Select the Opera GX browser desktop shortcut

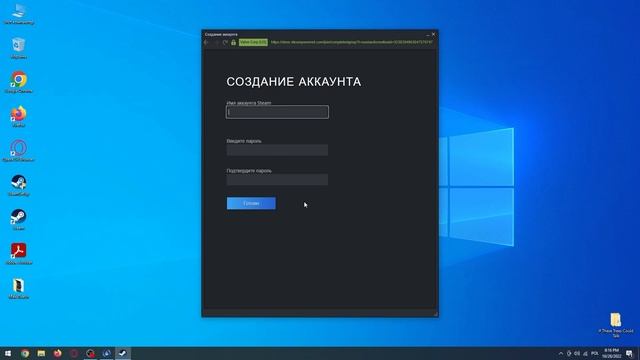(x=19, y=151)
